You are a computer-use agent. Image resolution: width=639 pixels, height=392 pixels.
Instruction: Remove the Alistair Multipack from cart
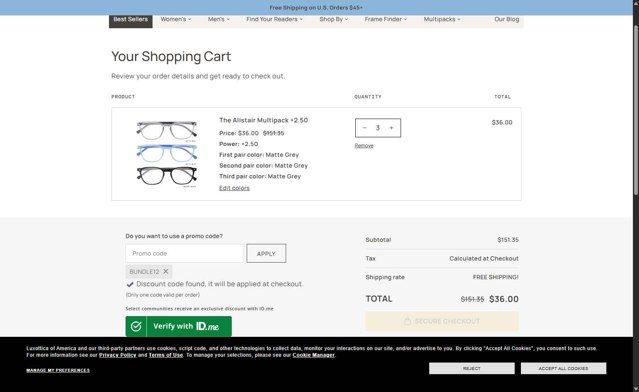[x=364, y=145]
